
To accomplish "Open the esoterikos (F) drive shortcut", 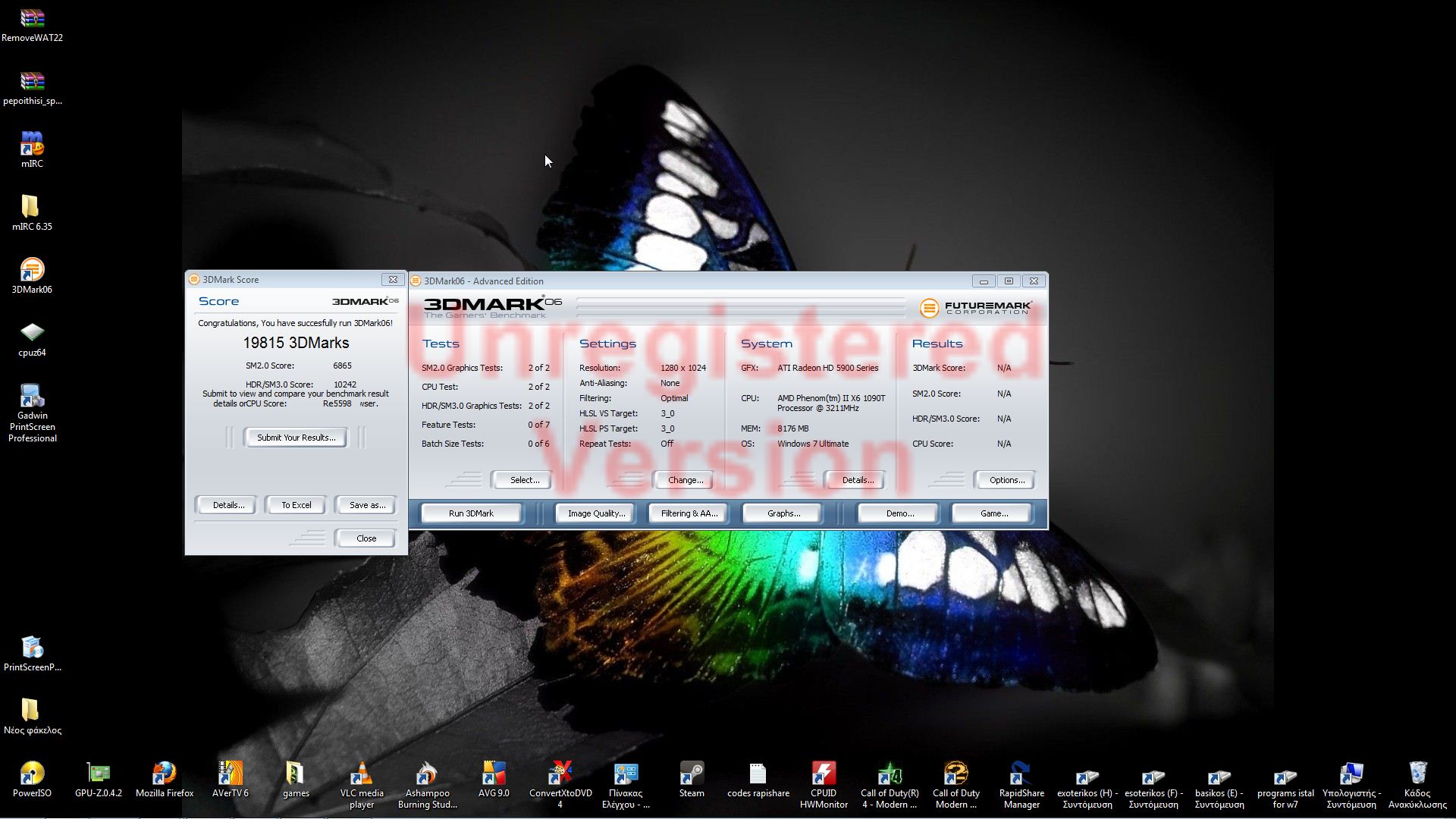I will coord(1153,777).
